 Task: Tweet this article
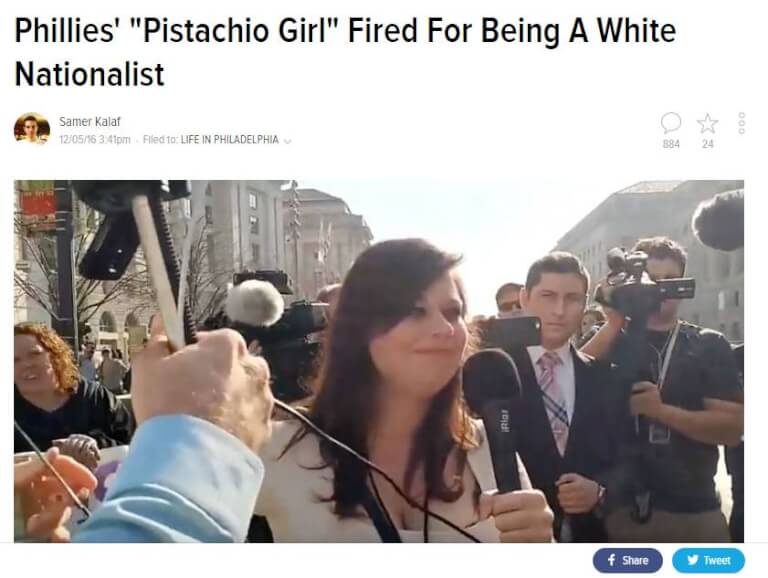coord(708,560)
